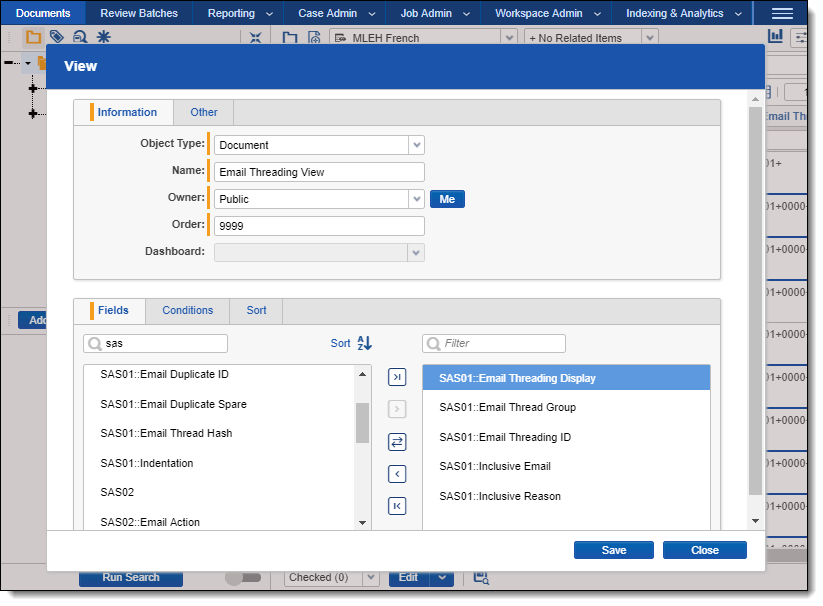
Task: Click the Close button
Action: (x=704, y=550)
